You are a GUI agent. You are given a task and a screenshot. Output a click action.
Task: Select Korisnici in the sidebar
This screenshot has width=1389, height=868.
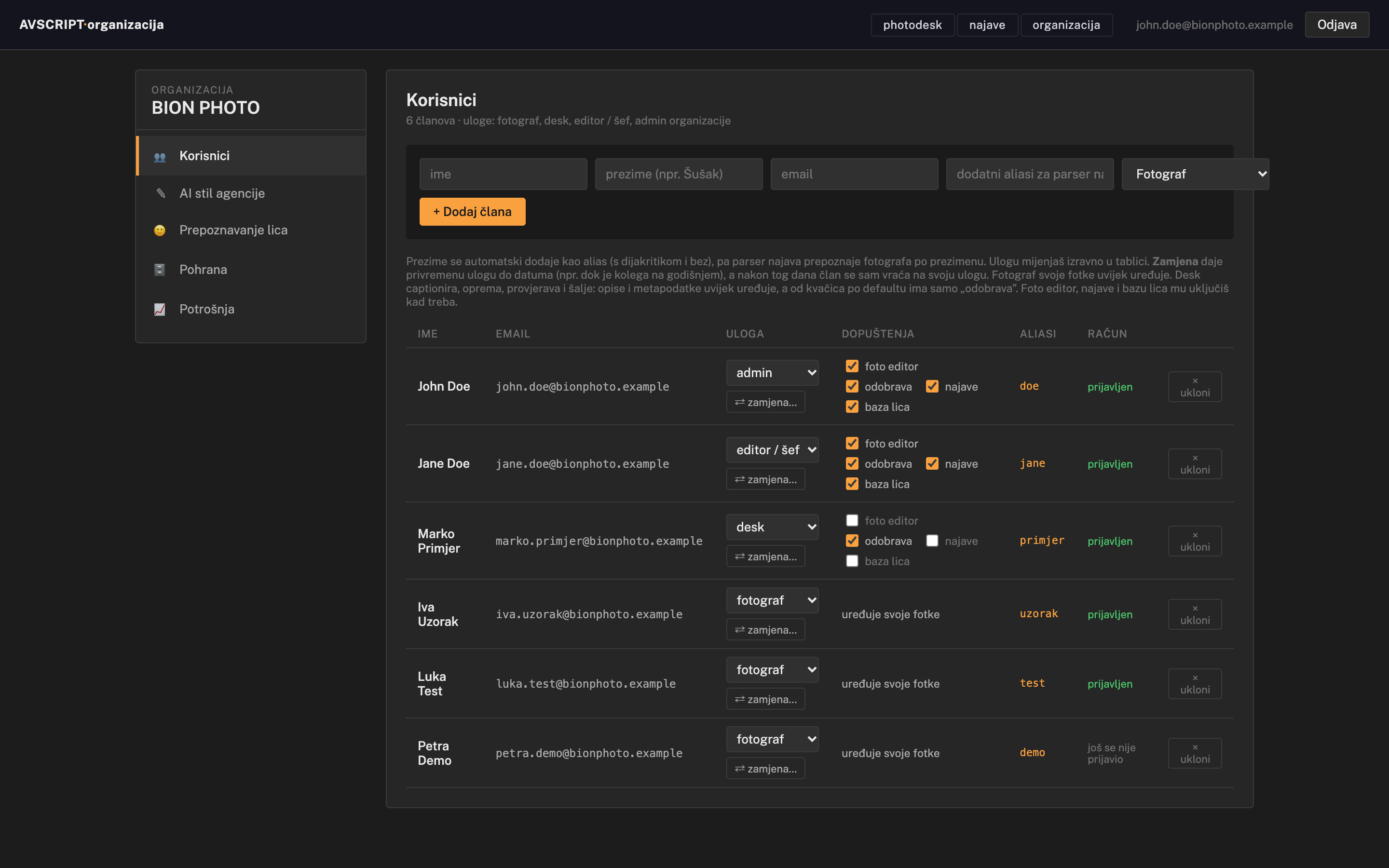pos(251,156)
